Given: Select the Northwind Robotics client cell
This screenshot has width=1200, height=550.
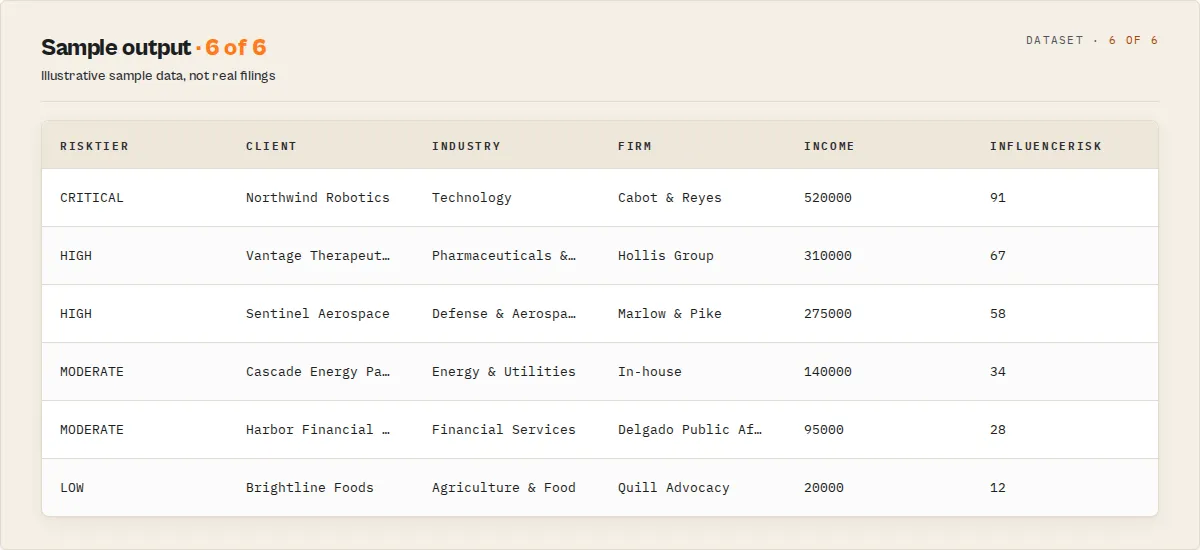Looking at the screenshot, I should (x=318, y=198).
